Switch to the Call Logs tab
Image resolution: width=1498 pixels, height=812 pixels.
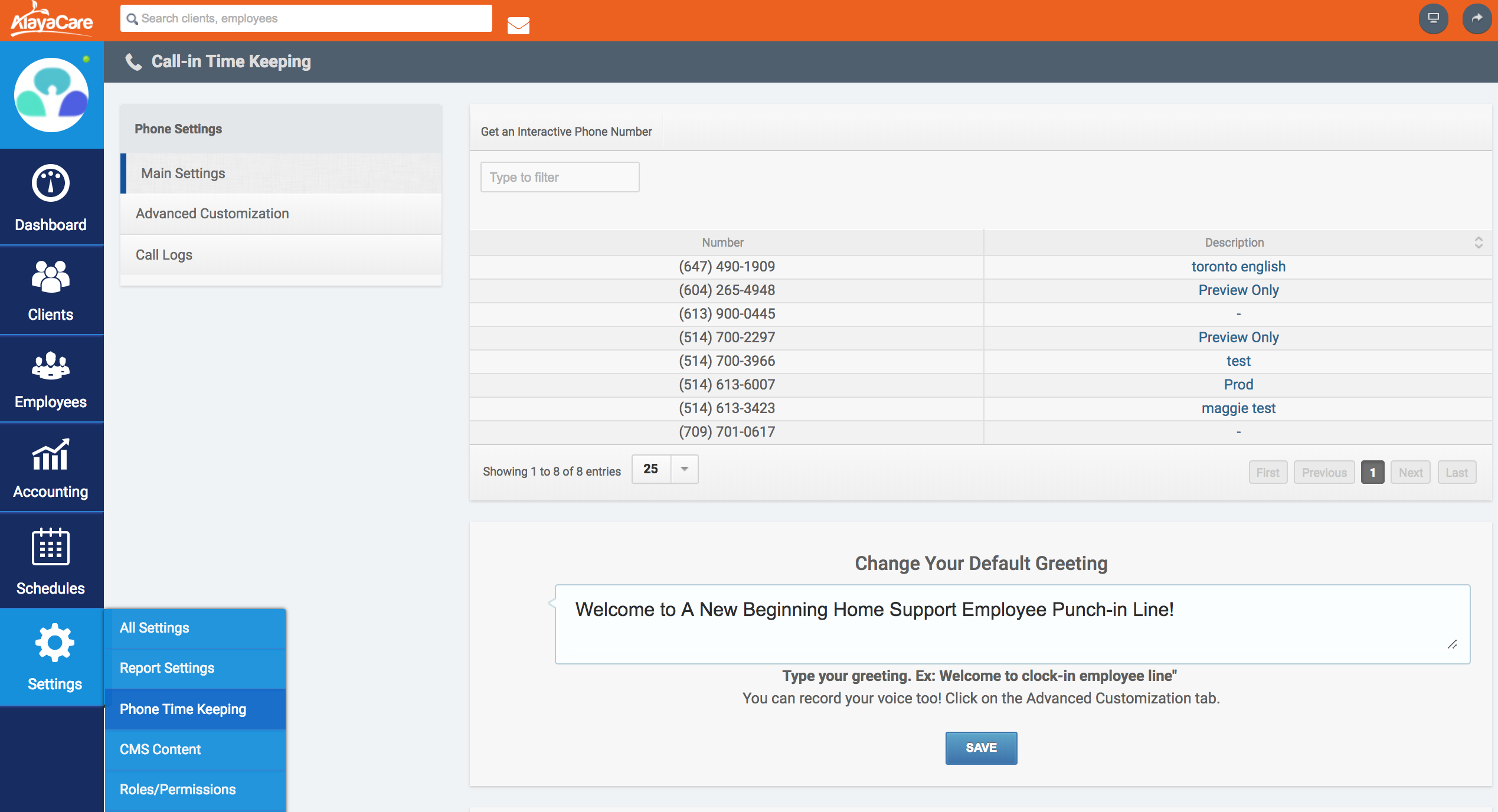pos(164,255)
